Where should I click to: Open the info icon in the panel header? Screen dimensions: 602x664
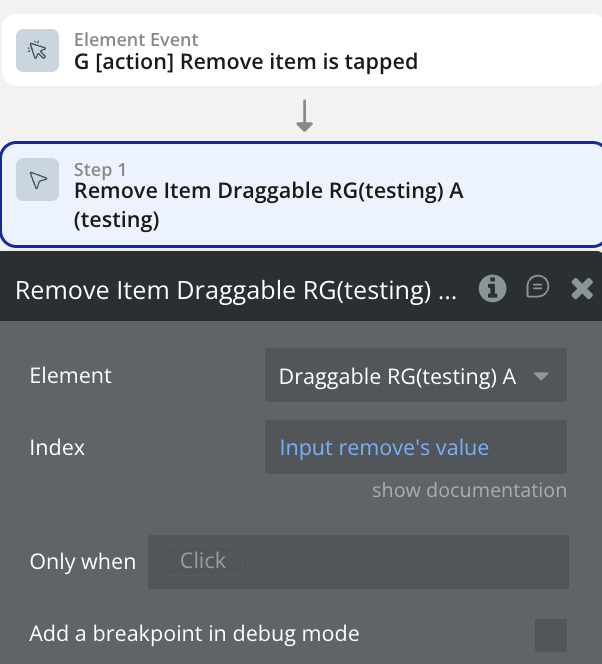(x=492, y=288)
